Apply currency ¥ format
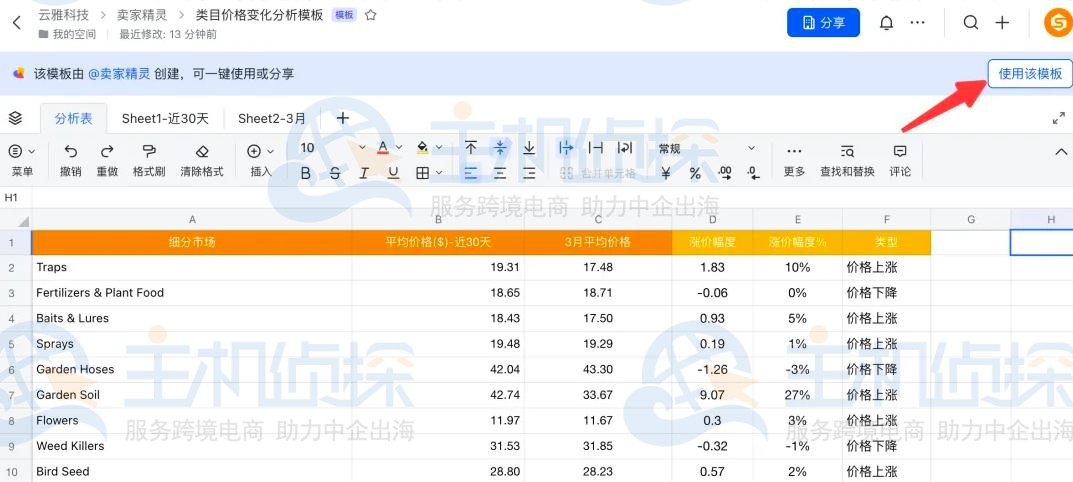Image resolution: width=1073 pixels, height=482 pixels. click(666, 174)
